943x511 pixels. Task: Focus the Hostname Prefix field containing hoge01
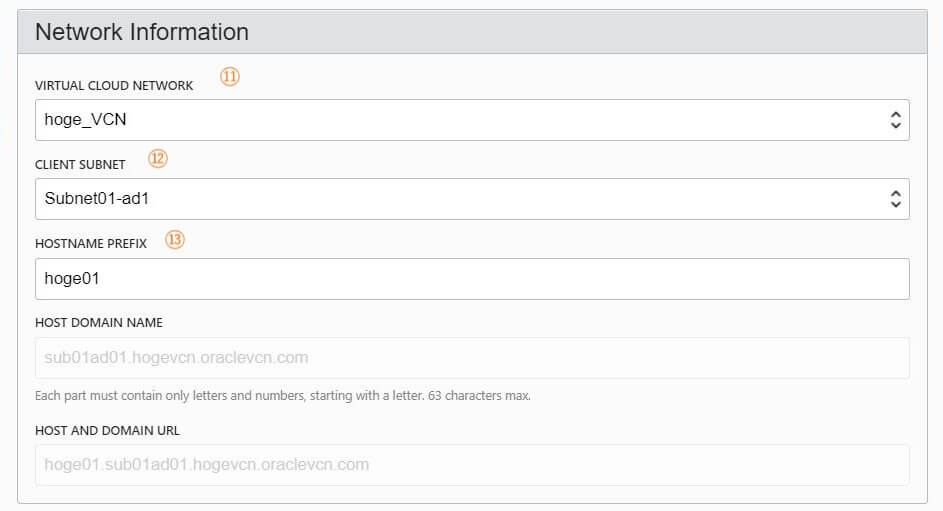coord(472,279)
